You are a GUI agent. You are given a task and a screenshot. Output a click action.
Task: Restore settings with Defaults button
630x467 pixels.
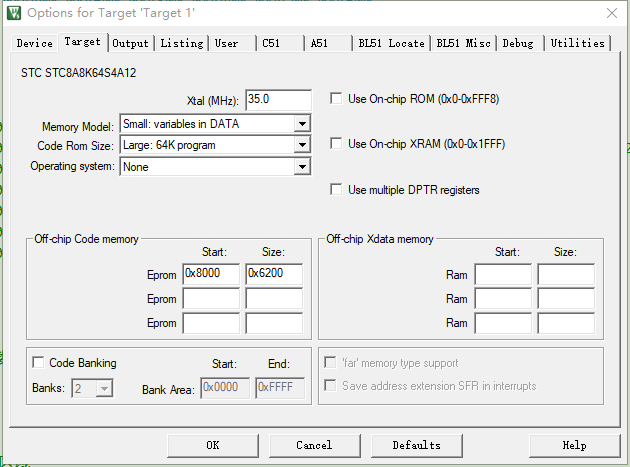tap(417, 445)
